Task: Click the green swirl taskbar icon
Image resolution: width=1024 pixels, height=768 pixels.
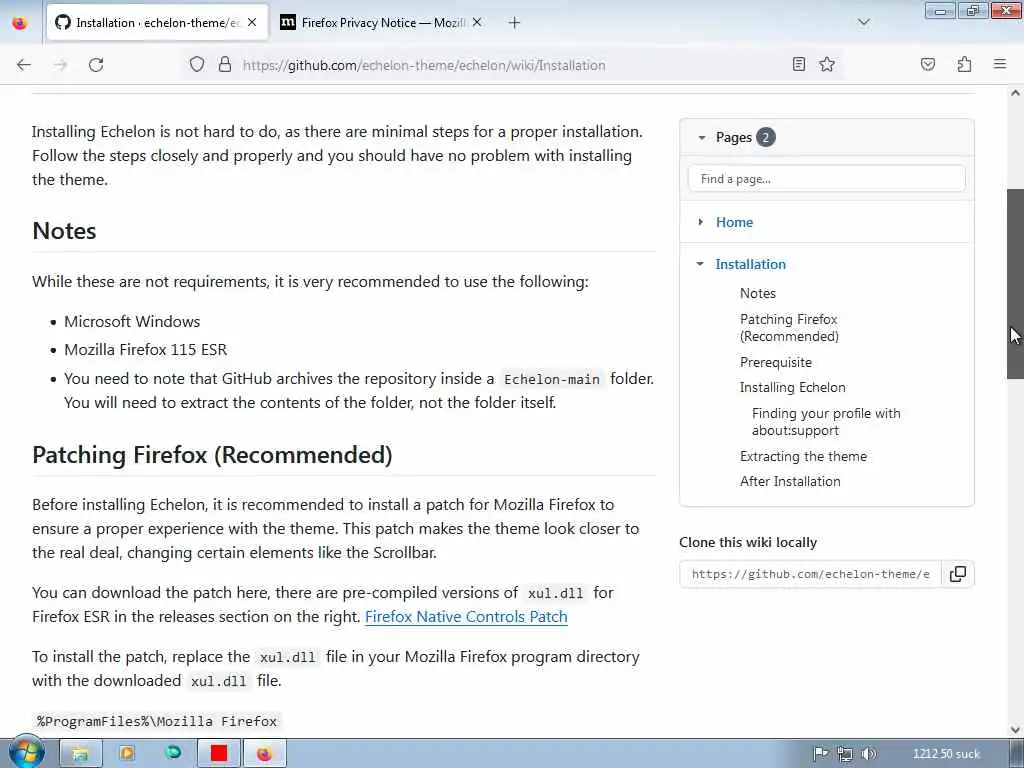Action: click(173, 754)
